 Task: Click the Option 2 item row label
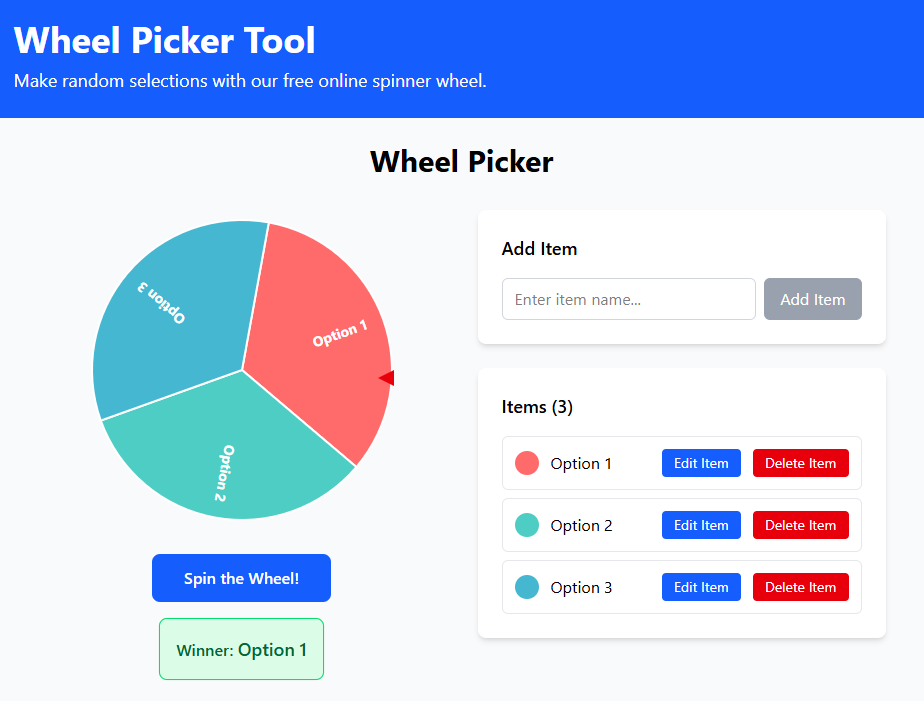click(x=582, y=525)
